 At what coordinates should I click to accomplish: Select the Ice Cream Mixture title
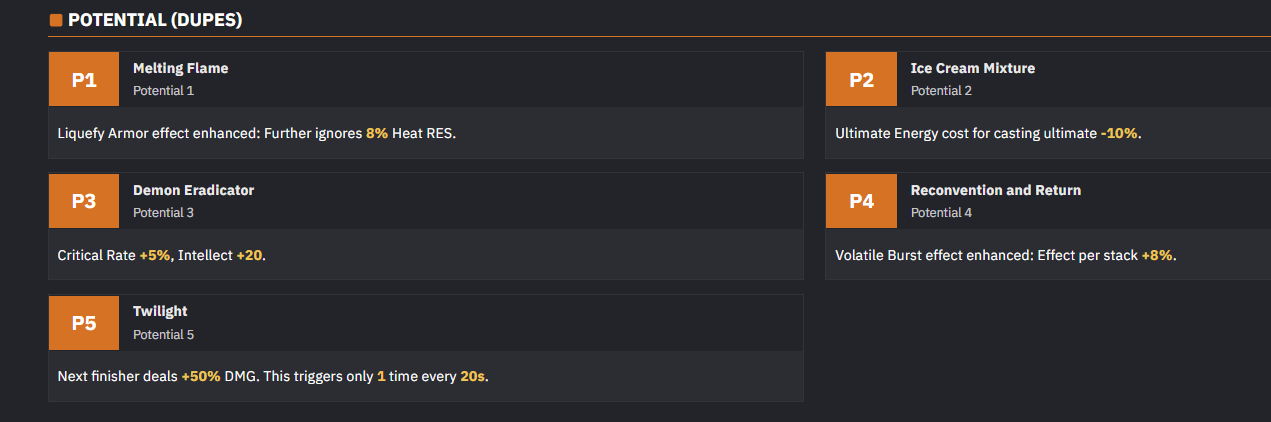tap(973, 68)
